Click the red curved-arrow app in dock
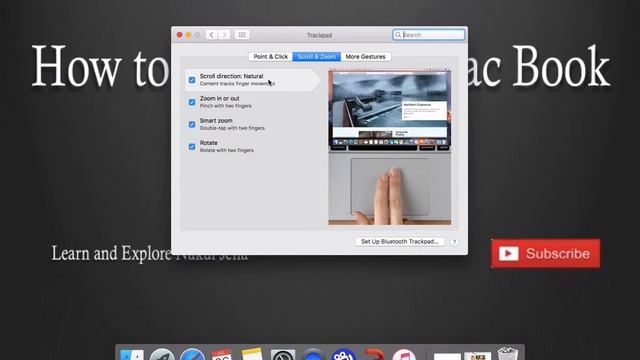 click(x=373, y=354)
